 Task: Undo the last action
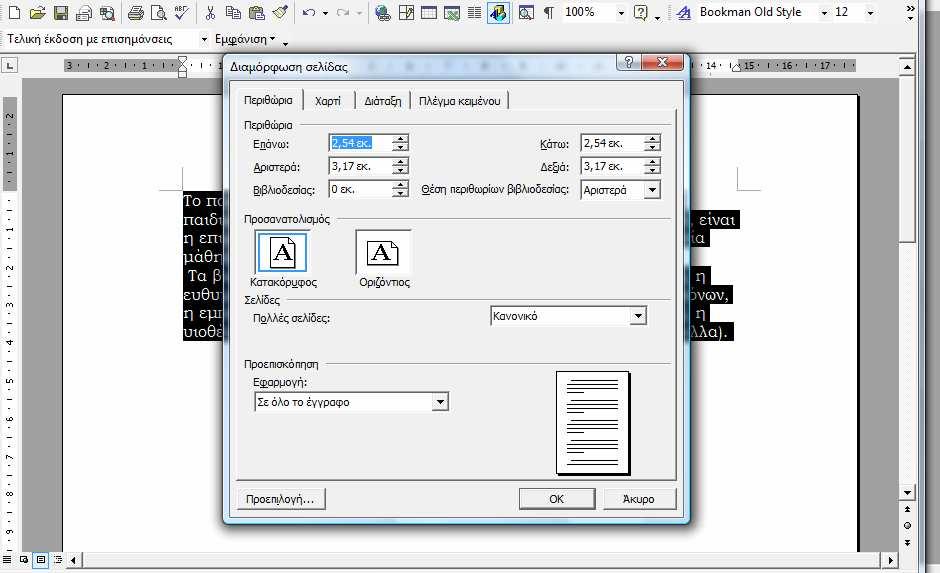(309, 13)
